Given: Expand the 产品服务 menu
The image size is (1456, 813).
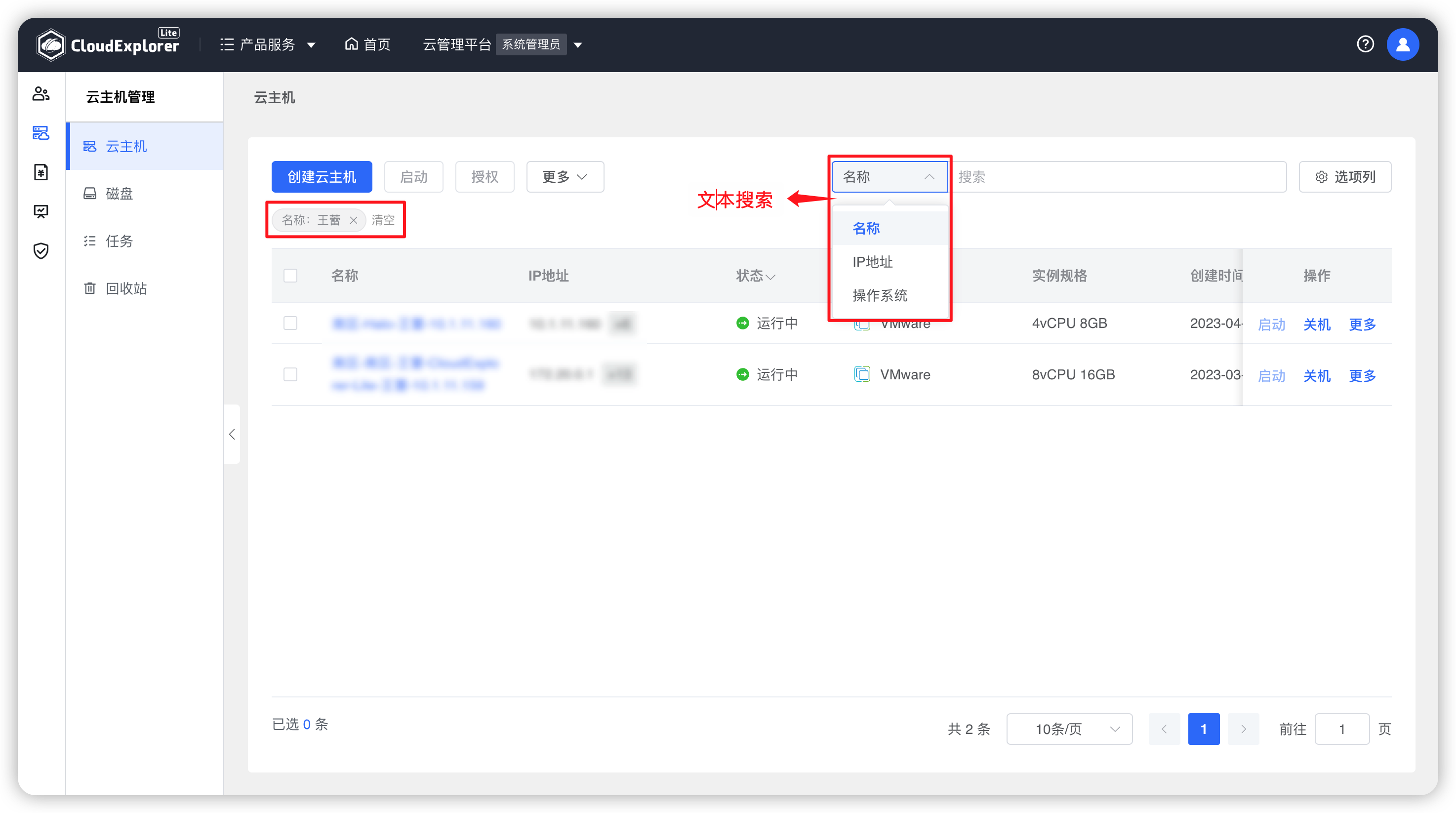Looking at the screenshot, I should click(x=267, y=44).
